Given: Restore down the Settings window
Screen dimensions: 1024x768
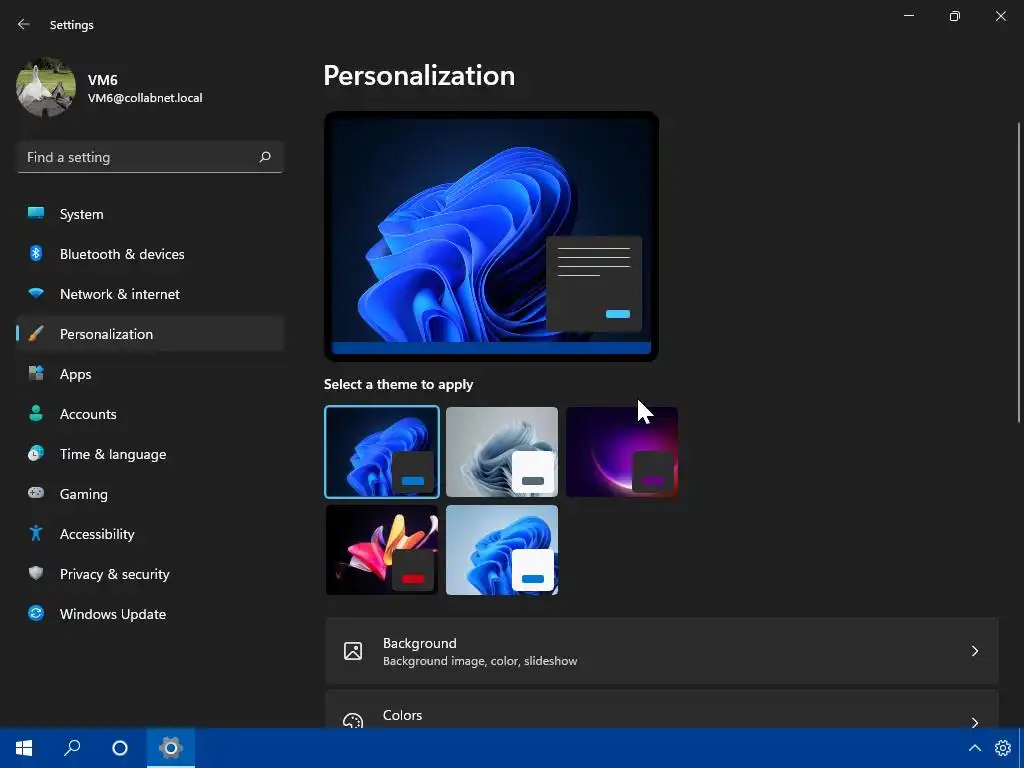Looking at the screenshot, I should tap(955, 16).
